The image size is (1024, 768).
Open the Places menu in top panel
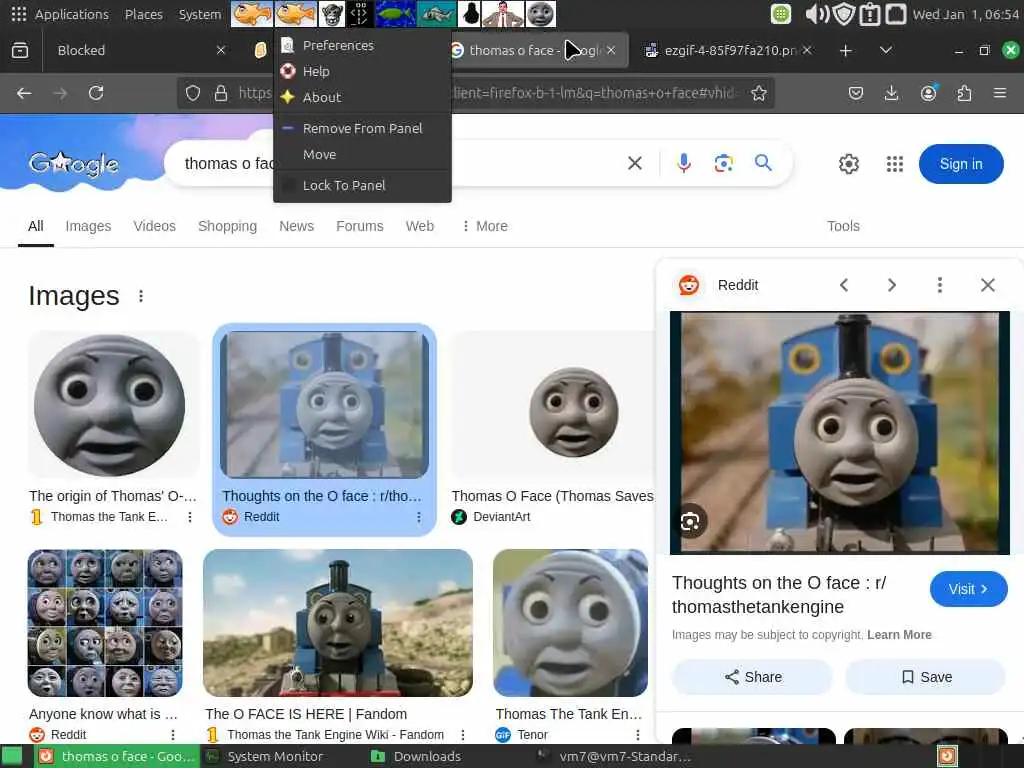coord(144,14)
